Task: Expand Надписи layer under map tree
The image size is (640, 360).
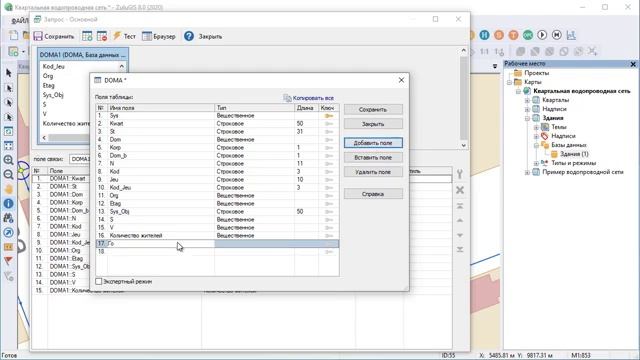Action: [527, 109]
